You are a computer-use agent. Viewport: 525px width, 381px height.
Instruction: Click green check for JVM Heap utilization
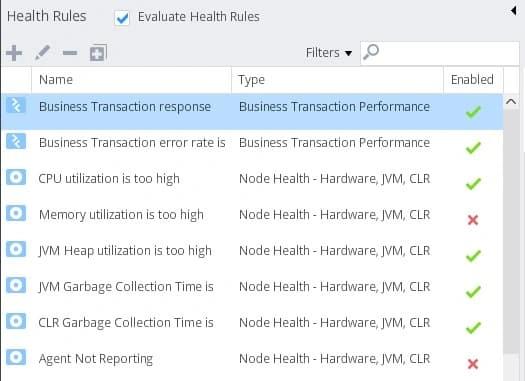[x=473, y=256]
